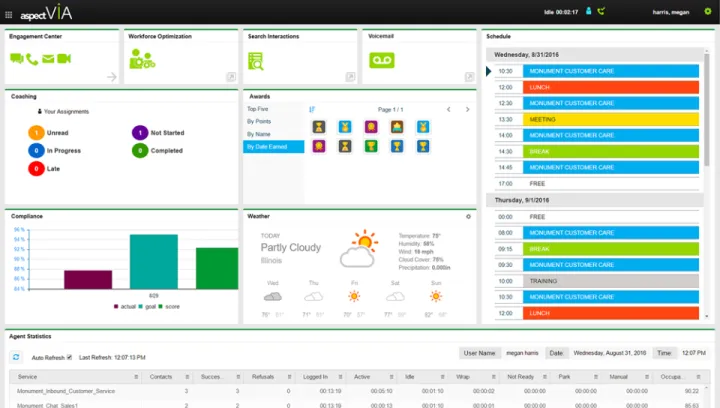This screenshot has height=408, width=720.
Task: Go to the next Awards page arrow
Action: 467,109
